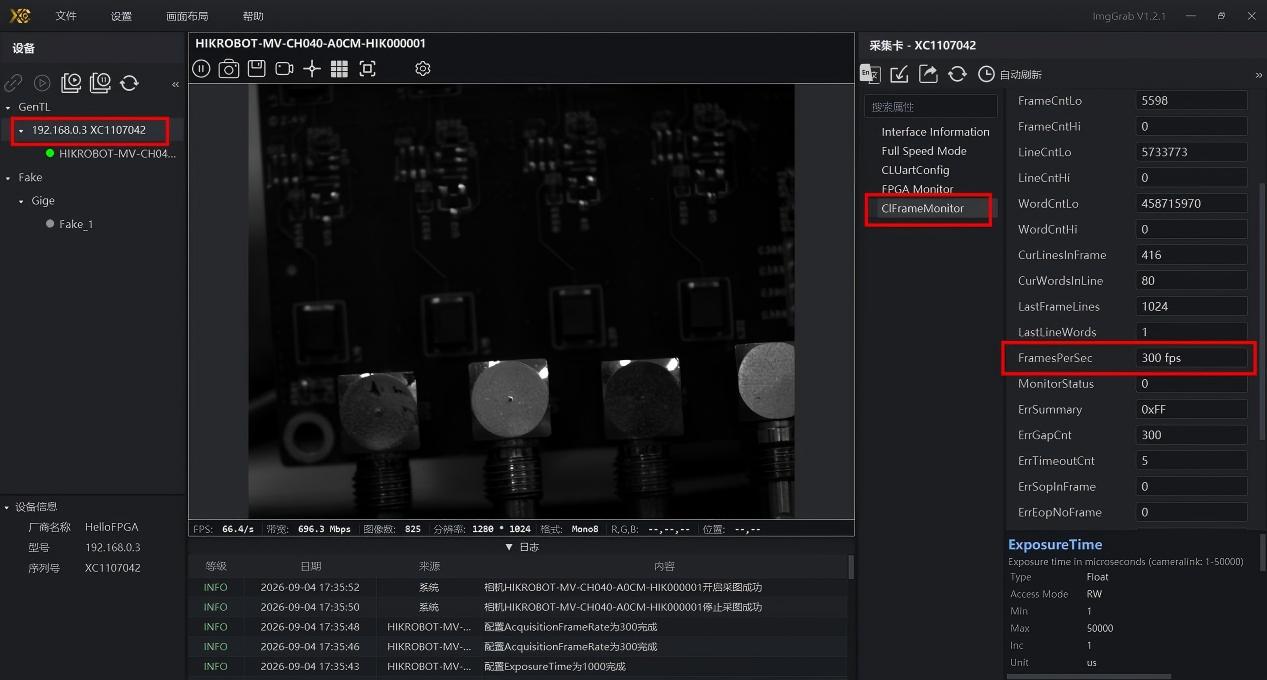Viewport: 1267px width, 680px height.
Task: Start video recording with the camcorder icon
Action: coord(284,68)
